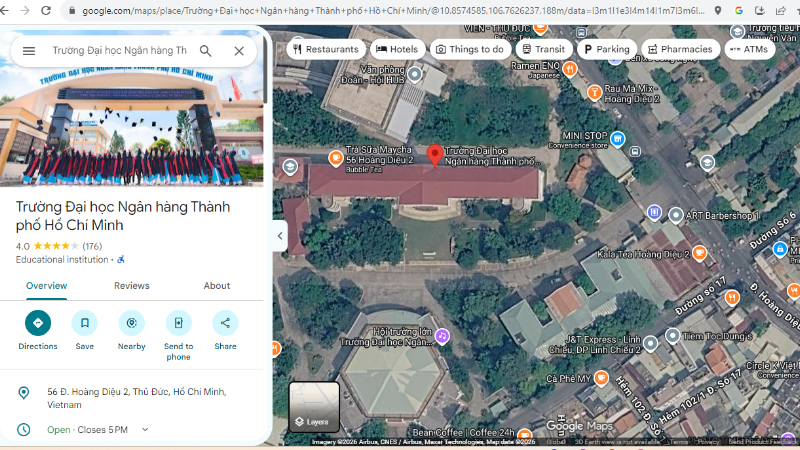Image resolution: width=800 pixels, height=450 pixels.
Task: Click the search magnifier icon
Action: pos(206,51)
